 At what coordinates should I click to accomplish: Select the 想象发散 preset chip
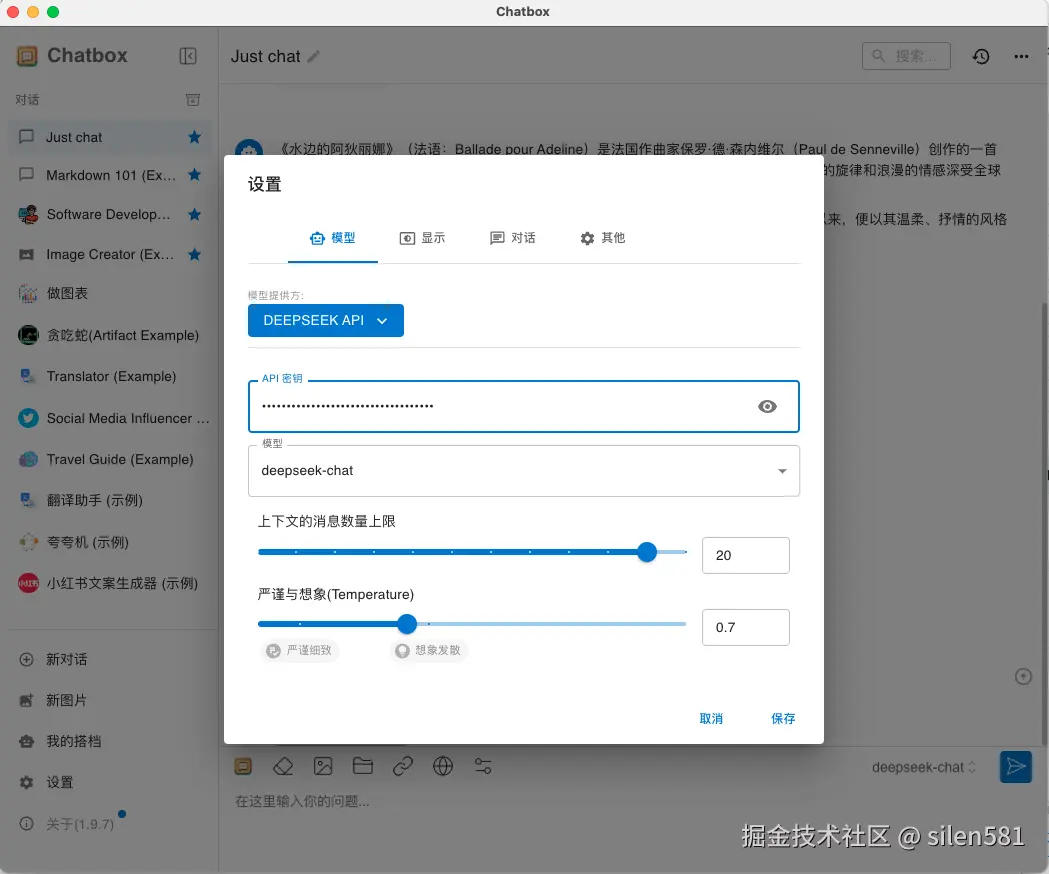pos(429,650)
